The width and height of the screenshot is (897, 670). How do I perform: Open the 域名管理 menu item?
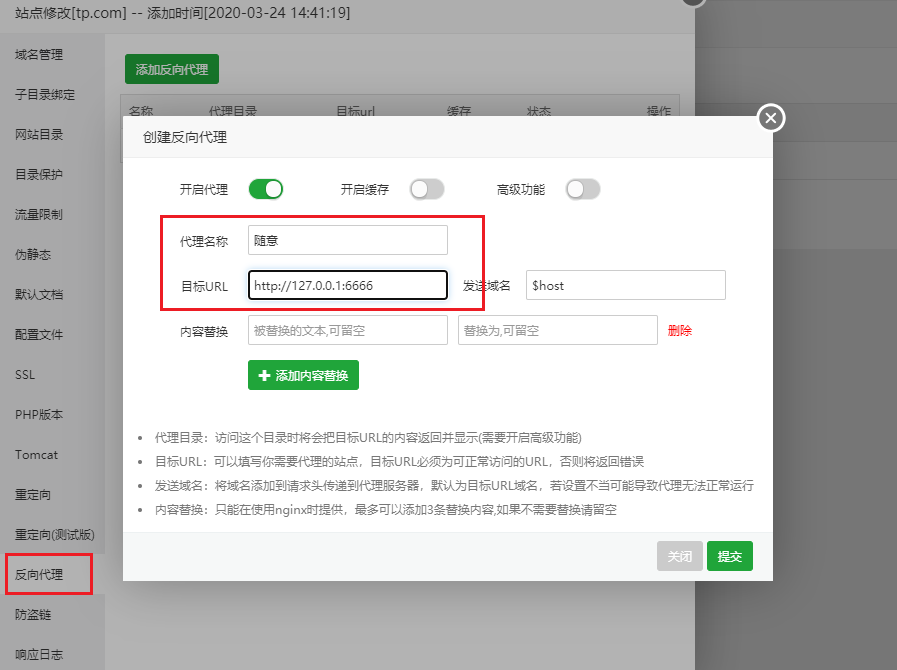(39, 55)
